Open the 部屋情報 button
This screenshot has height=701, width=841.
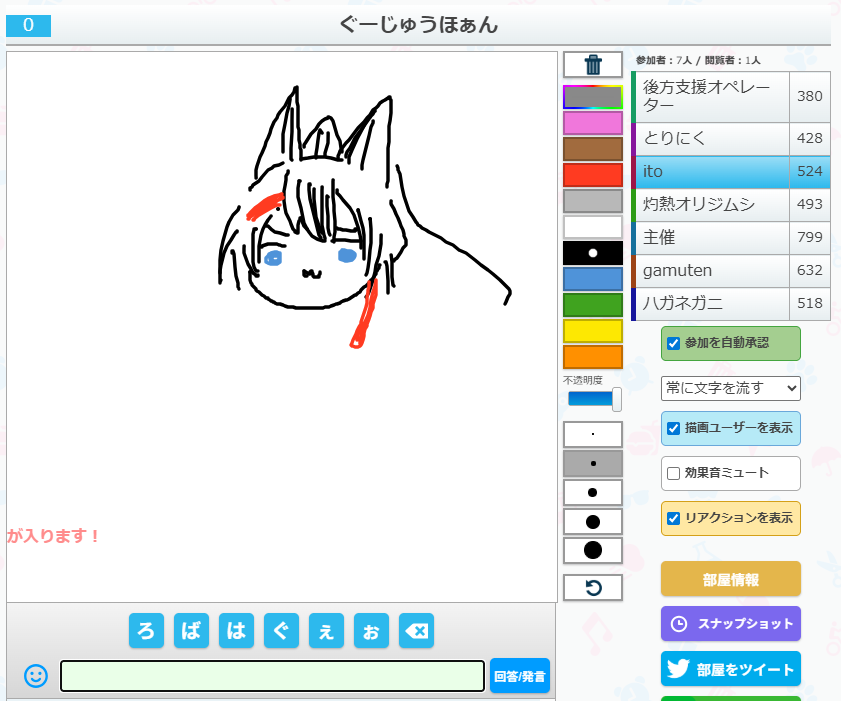(x=730, y=579)
